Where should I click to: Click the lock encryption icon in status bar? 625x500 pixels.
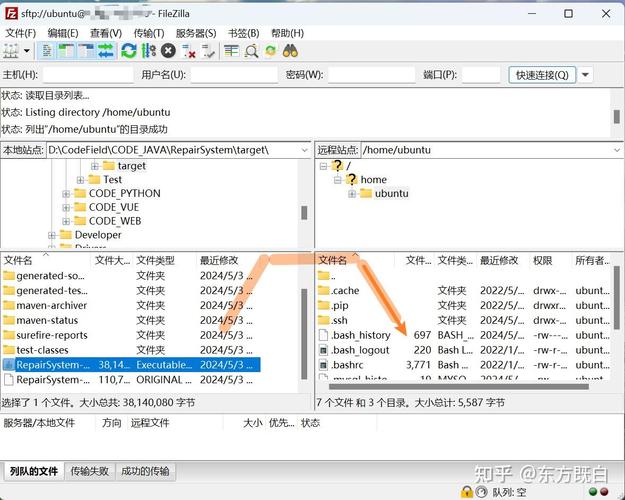click(466, 492)
